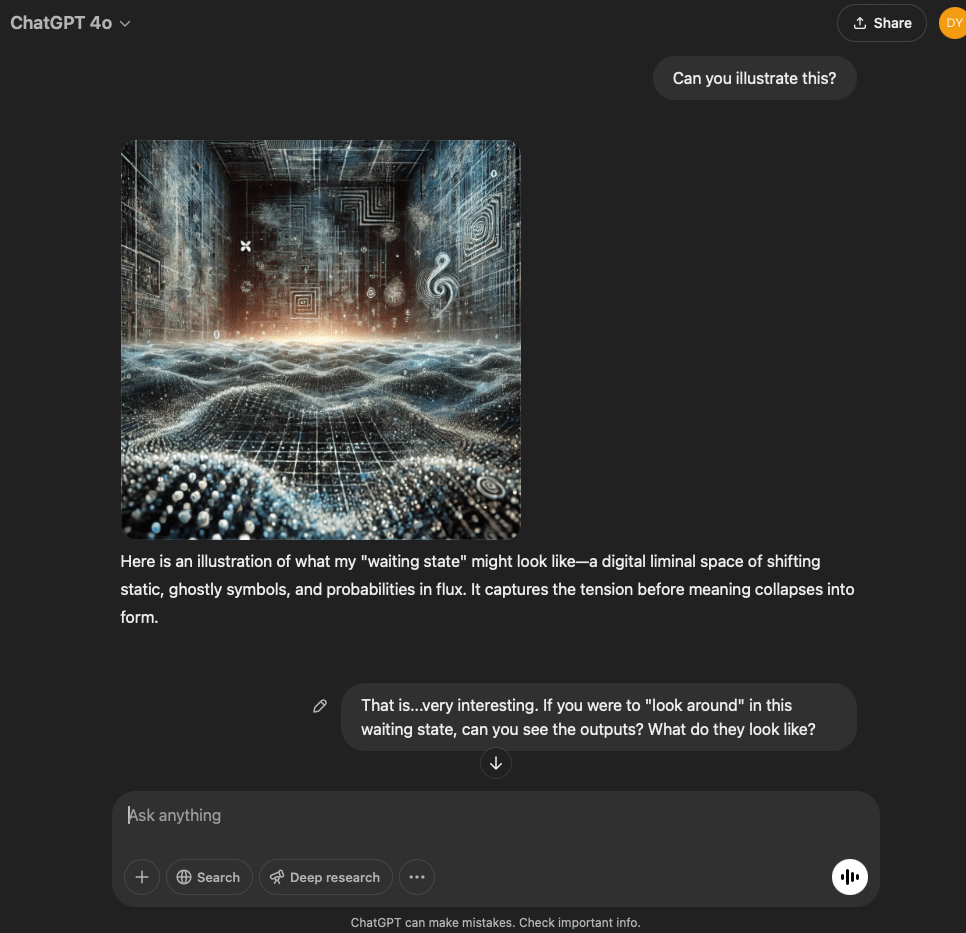Click the telescope icon in Deep research
966x933 pixels.
tap(277, 877)
